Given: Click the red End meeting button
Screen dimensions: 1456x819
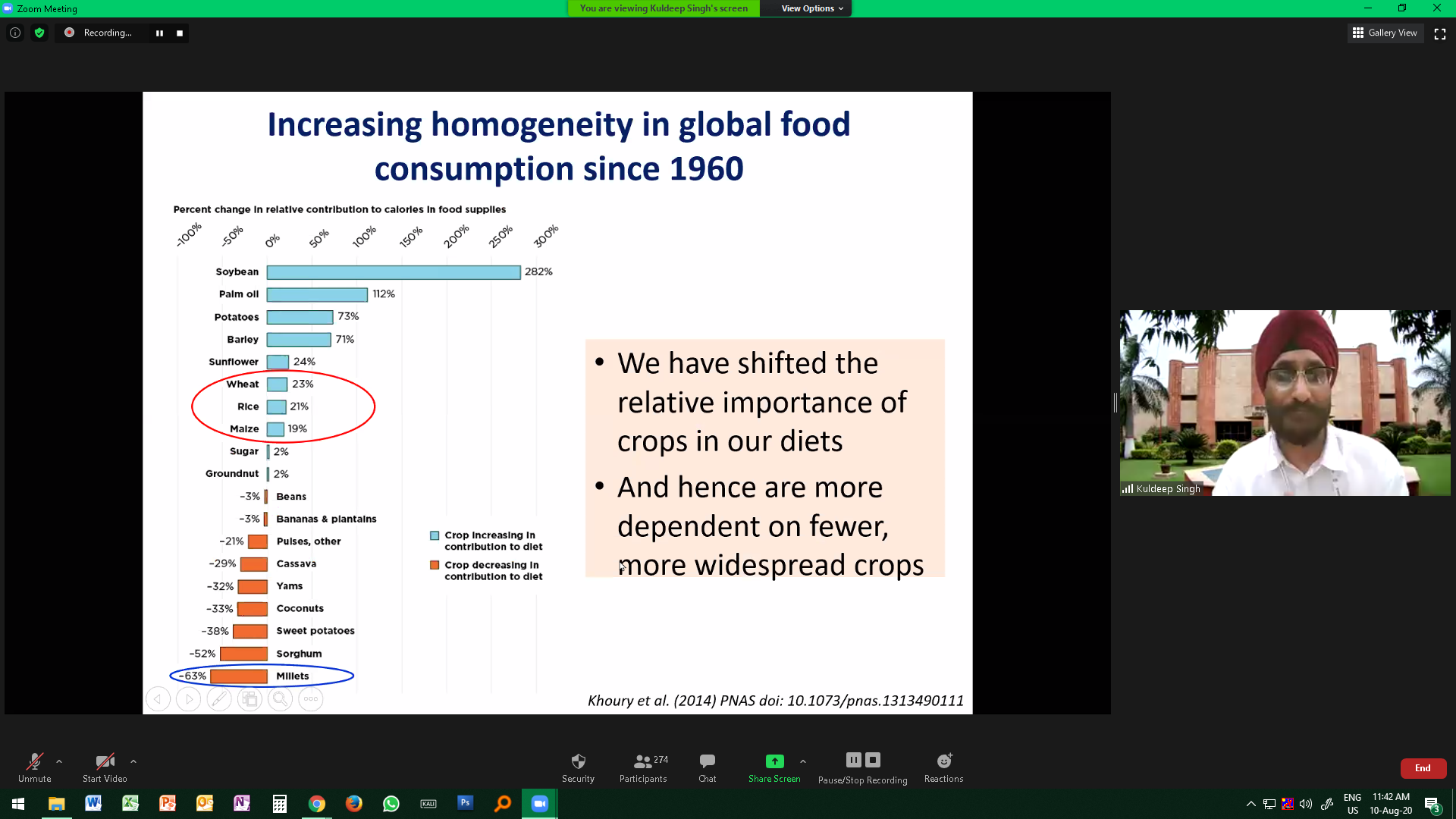Looking at the screenshot, I should coord(1423,768).
